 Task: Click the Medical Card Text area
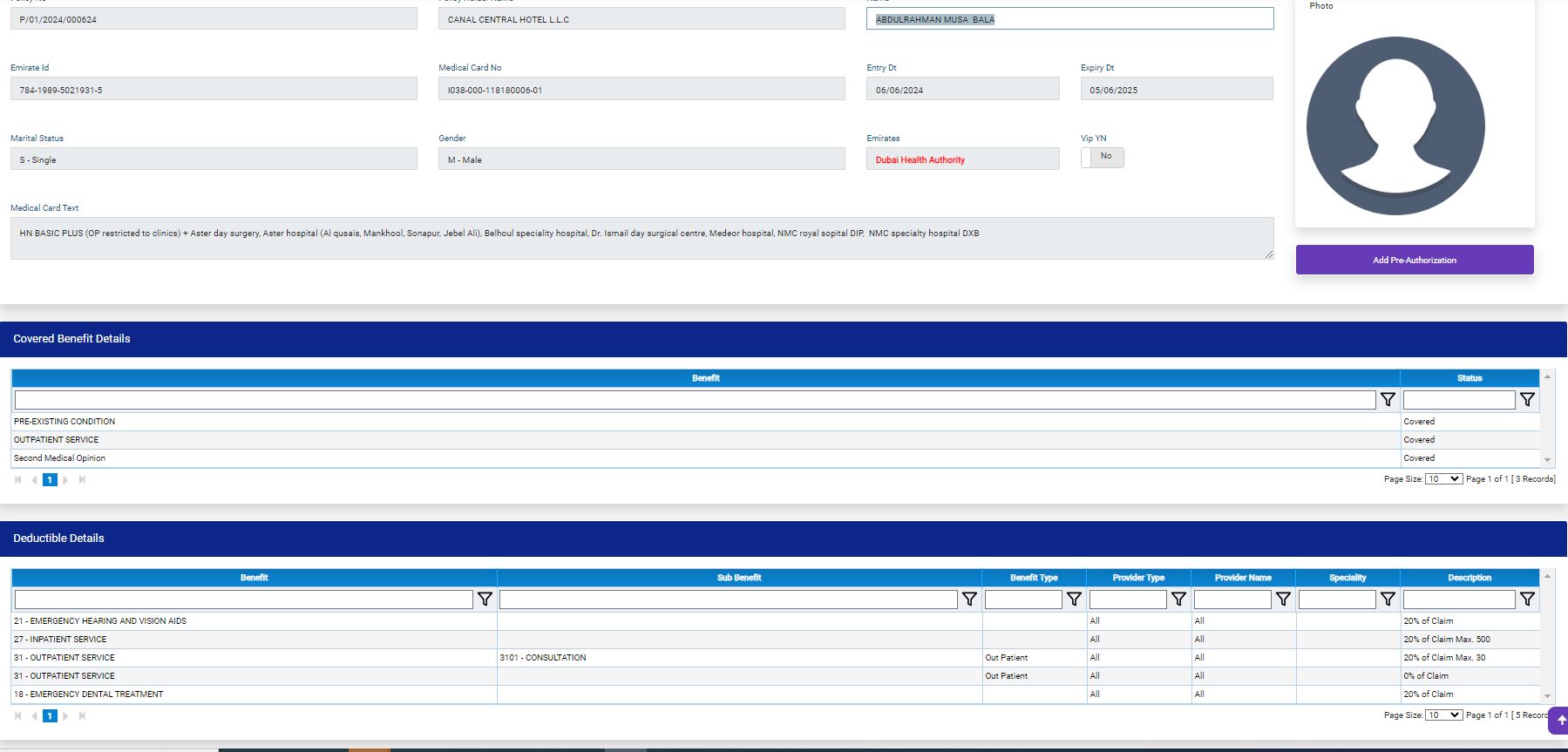coord(641,238)
